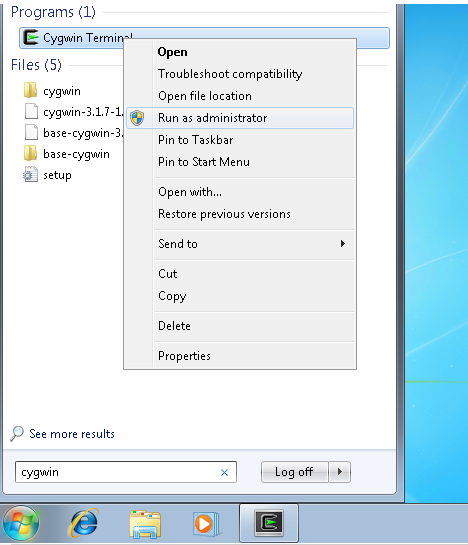Click the magnifier icon beside See more results
The height and width of the screenshot is (545, 468).
(16, 434)
